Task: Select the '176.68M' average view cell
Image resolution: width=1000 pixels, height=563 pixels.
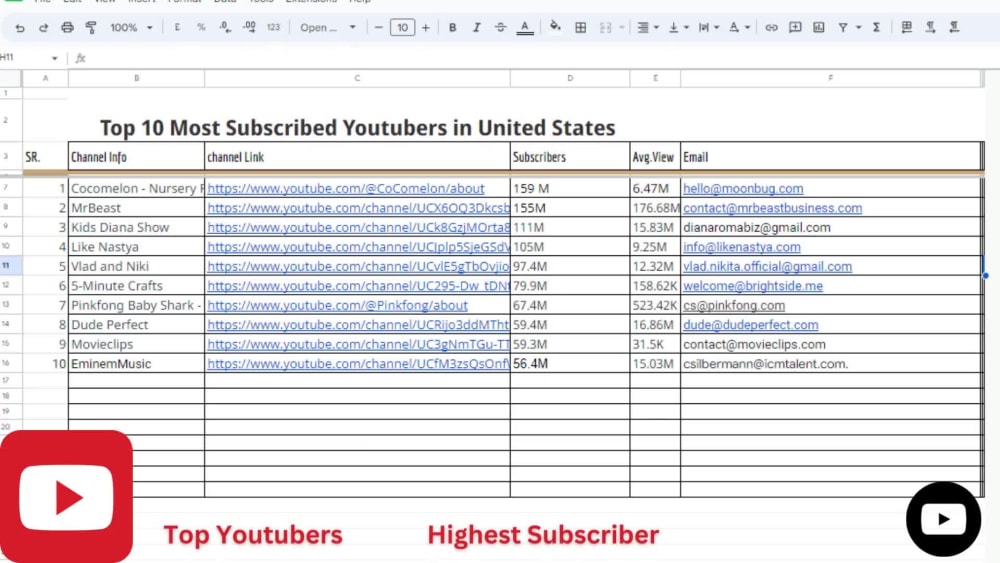Action: (655, 208)
